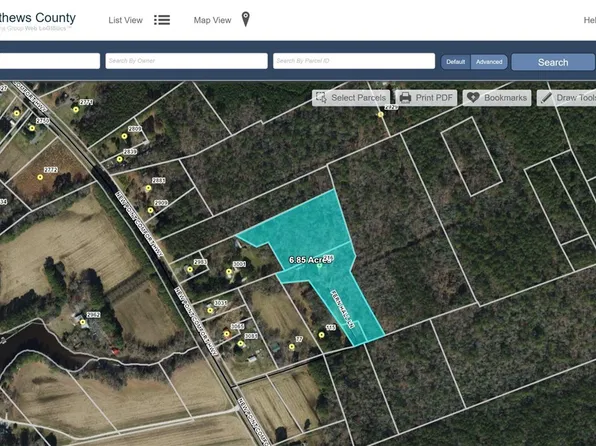
Task: Click yellow marker for address 2909
Action: pos(151,210)
